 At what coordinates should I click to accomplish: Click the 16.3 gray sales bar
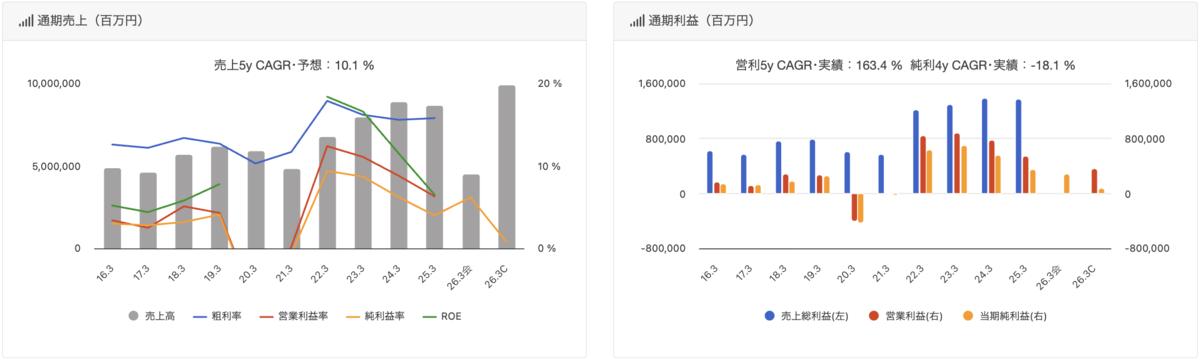coord(112,208)
